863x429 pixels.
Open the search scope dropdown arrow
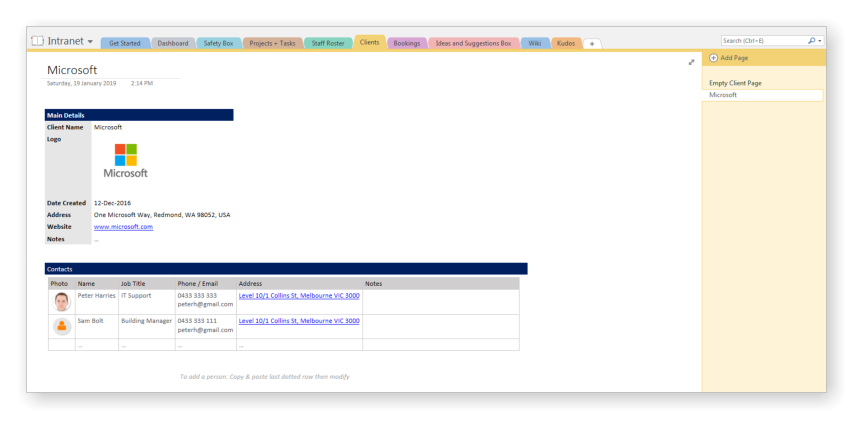pyautogui.click(x=820, y=41)
